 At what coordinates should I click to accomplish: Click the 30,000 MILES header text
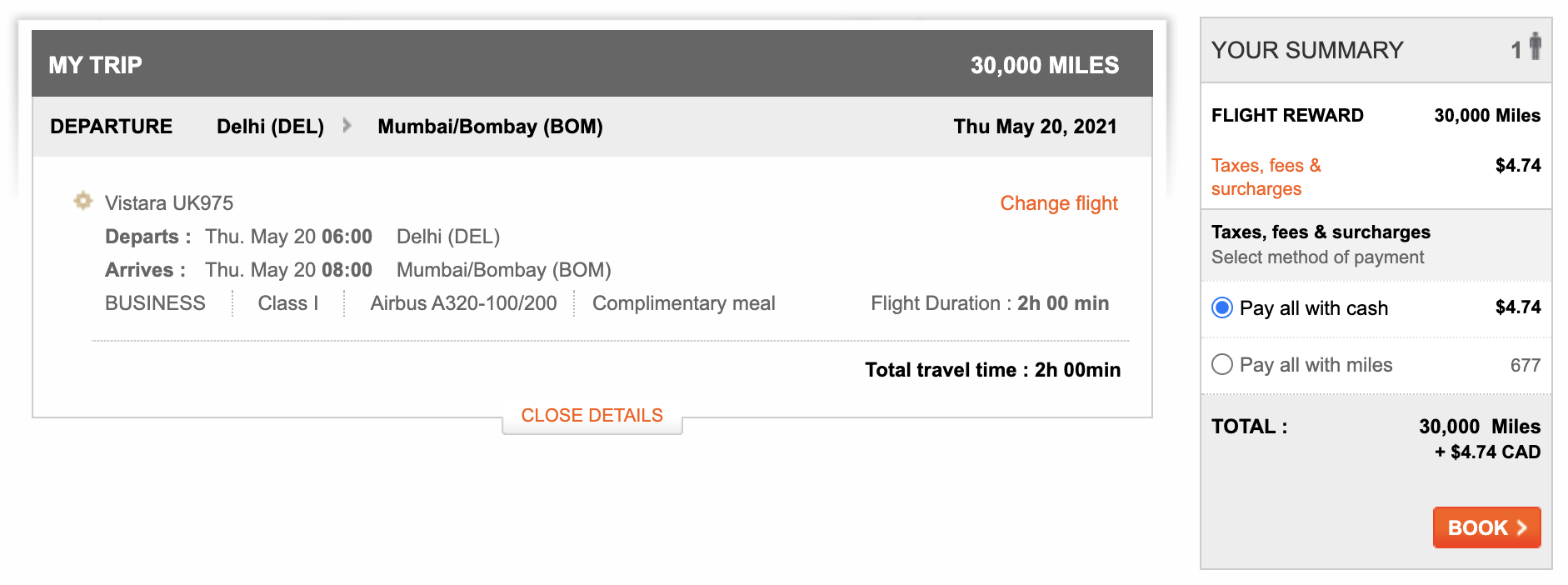[1044, 65]
